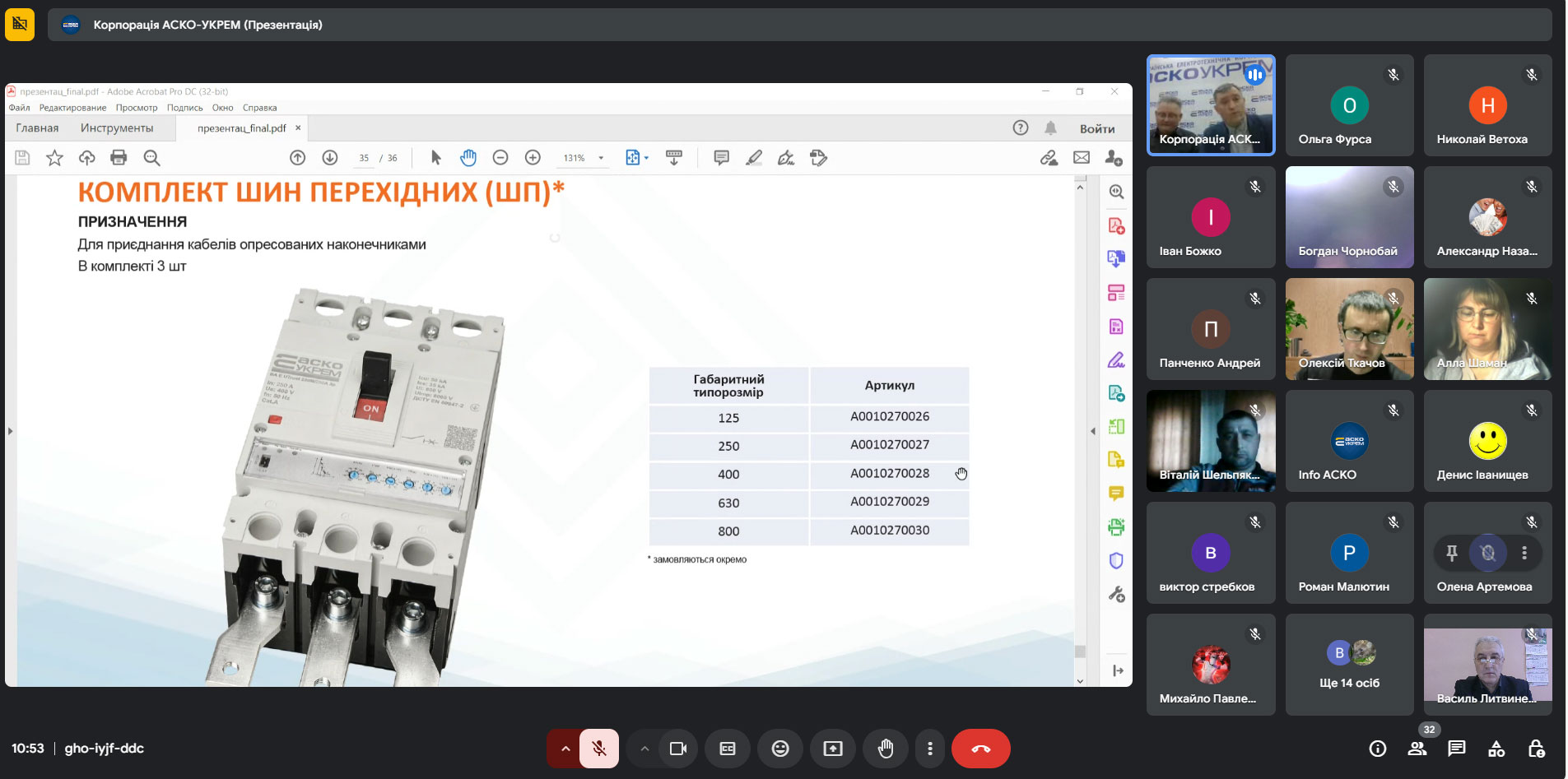Click the Войти sign-in button
Screen dimensions: 1568x779
click(x=1097, y=128)
